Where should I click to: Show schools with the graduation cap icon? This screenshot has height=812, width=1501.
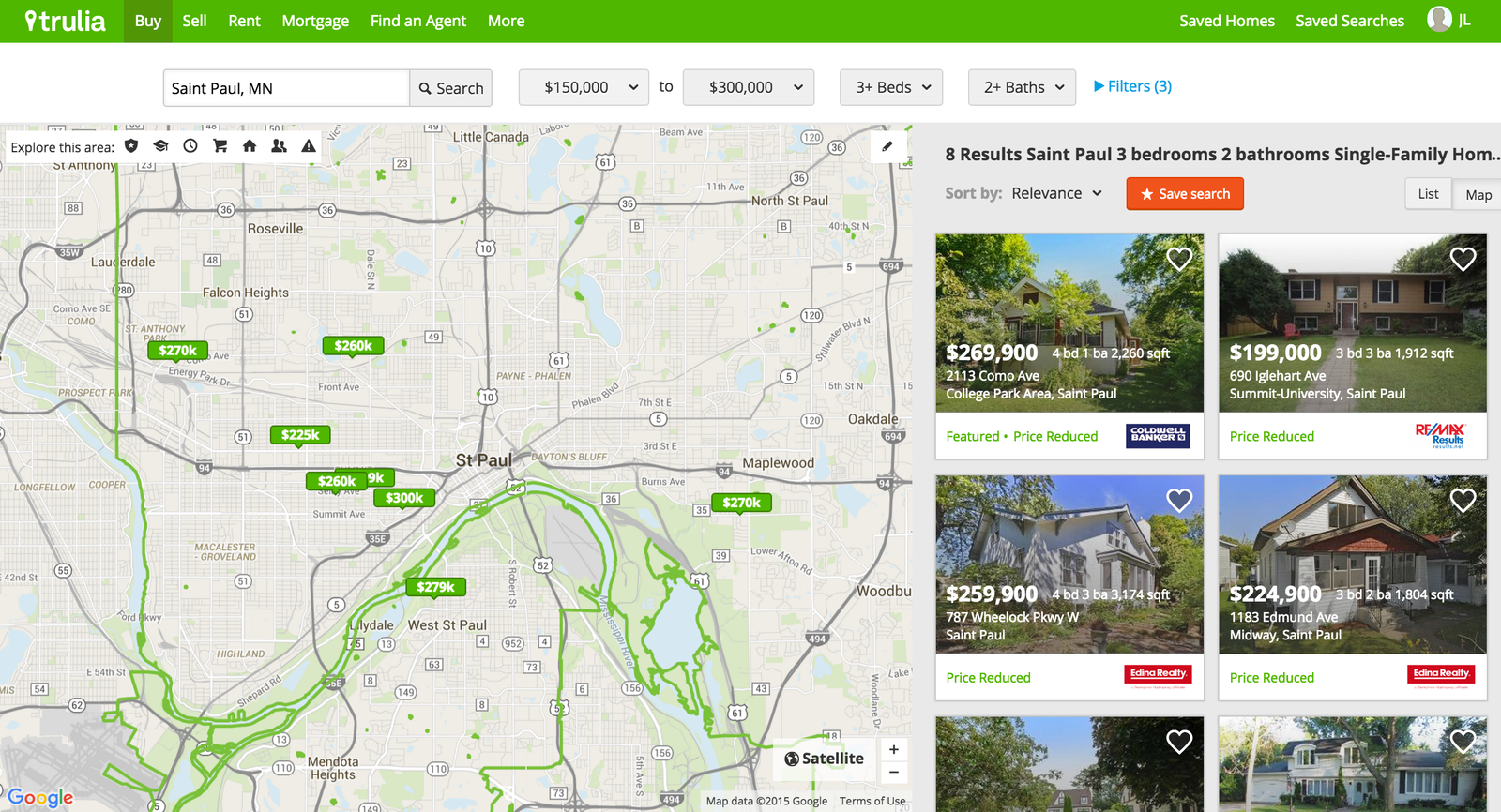pos(160,146)
